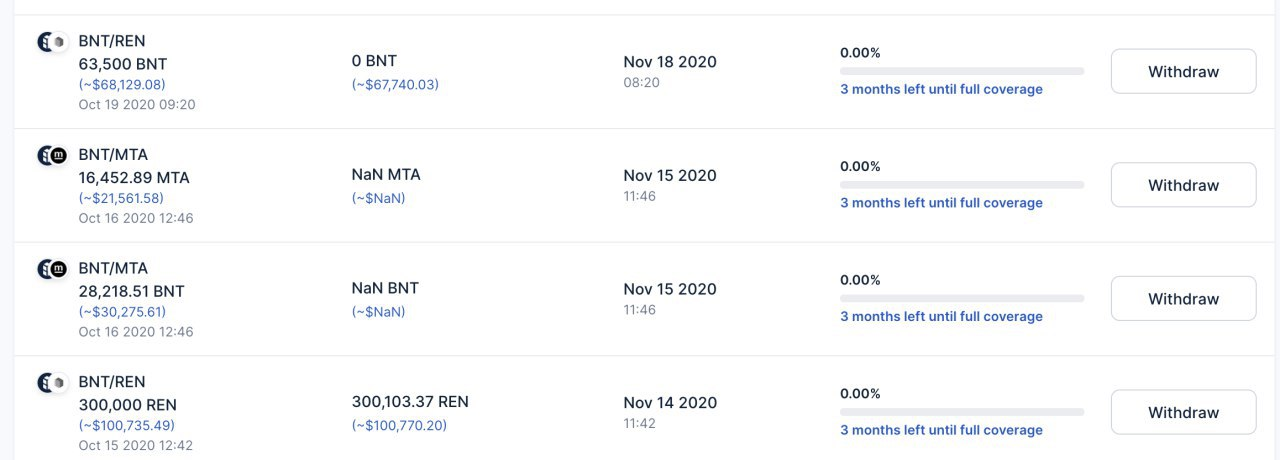Click the 300,103.37 REN protected amount
The width and height of the screenshot is (1280, 460).
coord(410,402)
